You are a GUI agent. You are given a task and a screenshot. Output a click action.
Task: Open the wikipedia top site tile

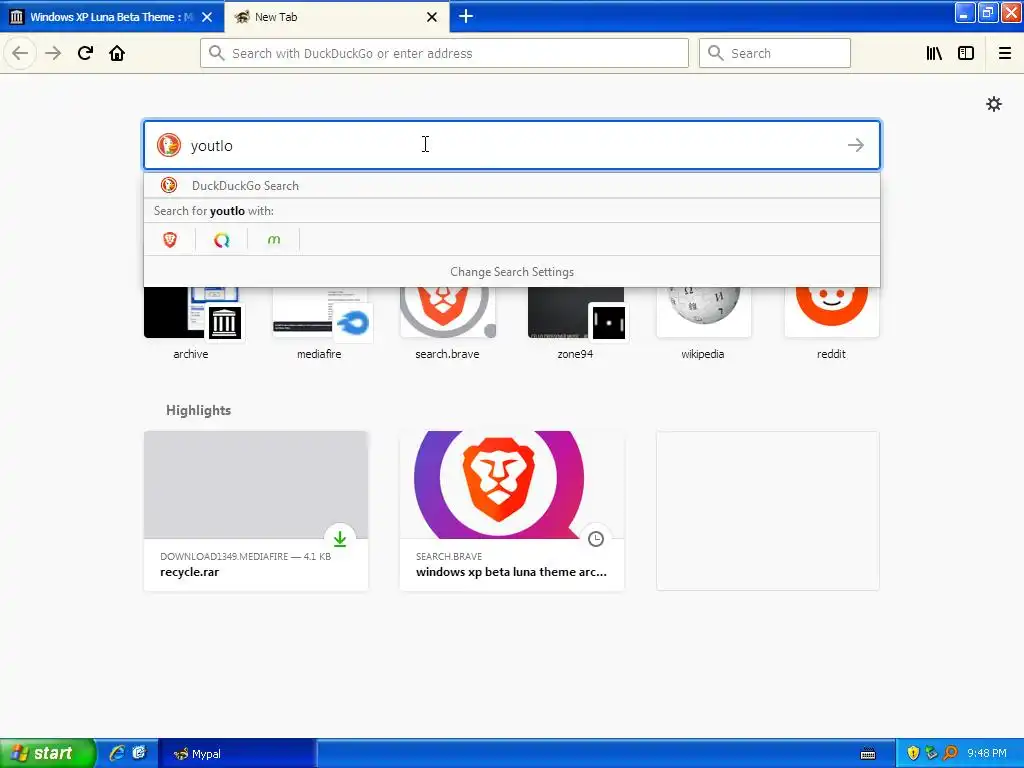703,323
